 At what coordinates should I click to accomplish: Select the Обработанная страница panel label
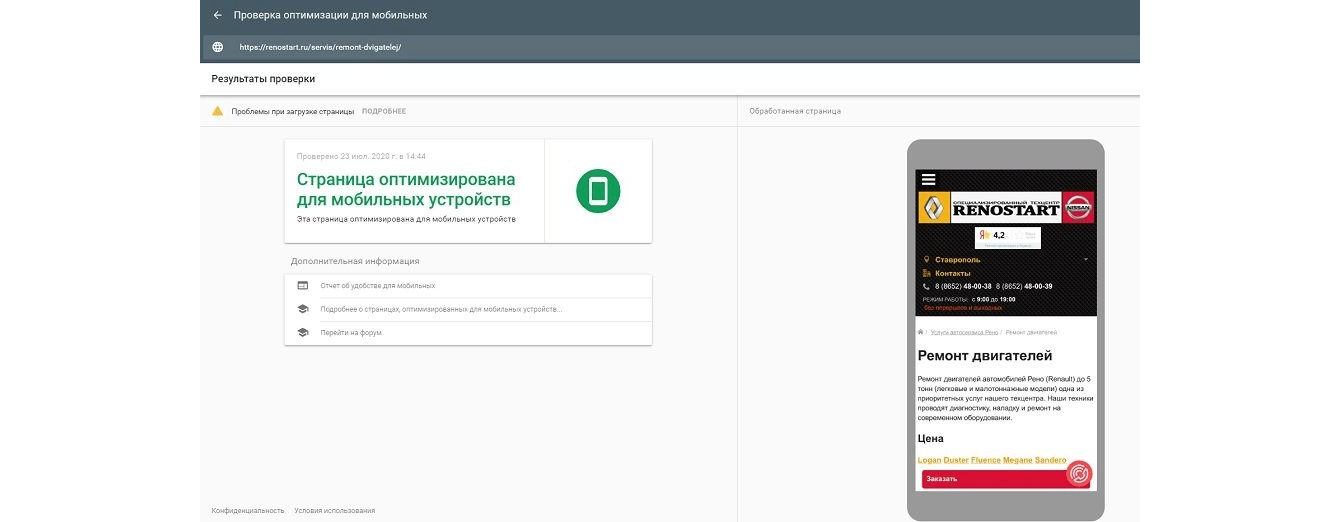(x=795, y=111)
